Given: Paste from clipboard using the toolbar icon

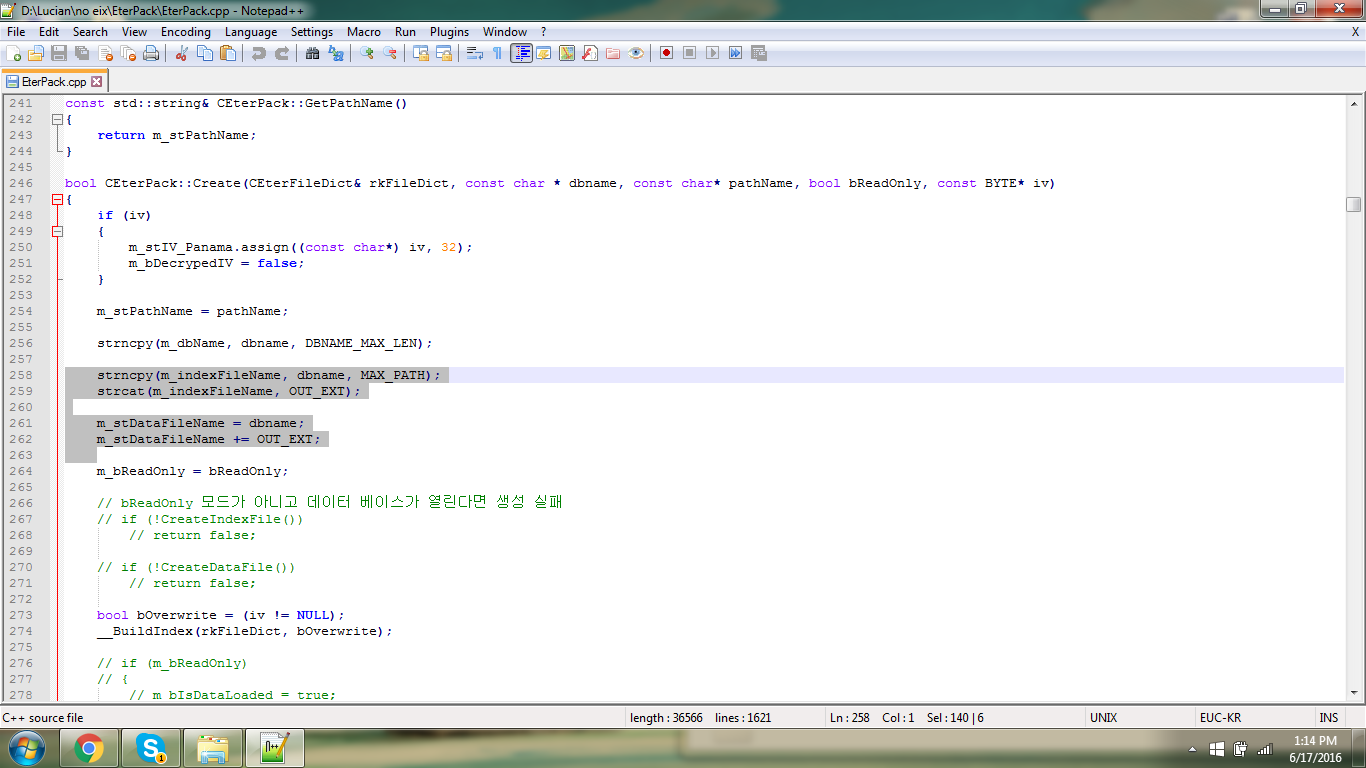Looking at the screenshot, I should 228,53.
